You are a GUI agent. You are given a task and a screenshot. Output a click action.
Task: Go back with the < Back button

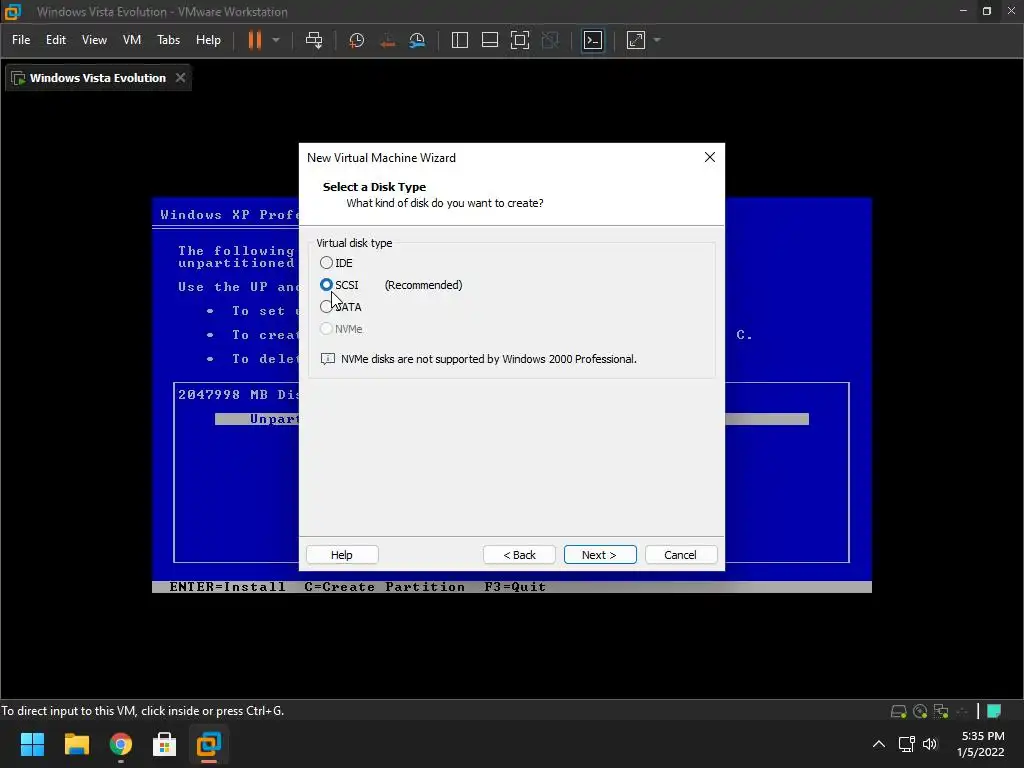[519, 554]
